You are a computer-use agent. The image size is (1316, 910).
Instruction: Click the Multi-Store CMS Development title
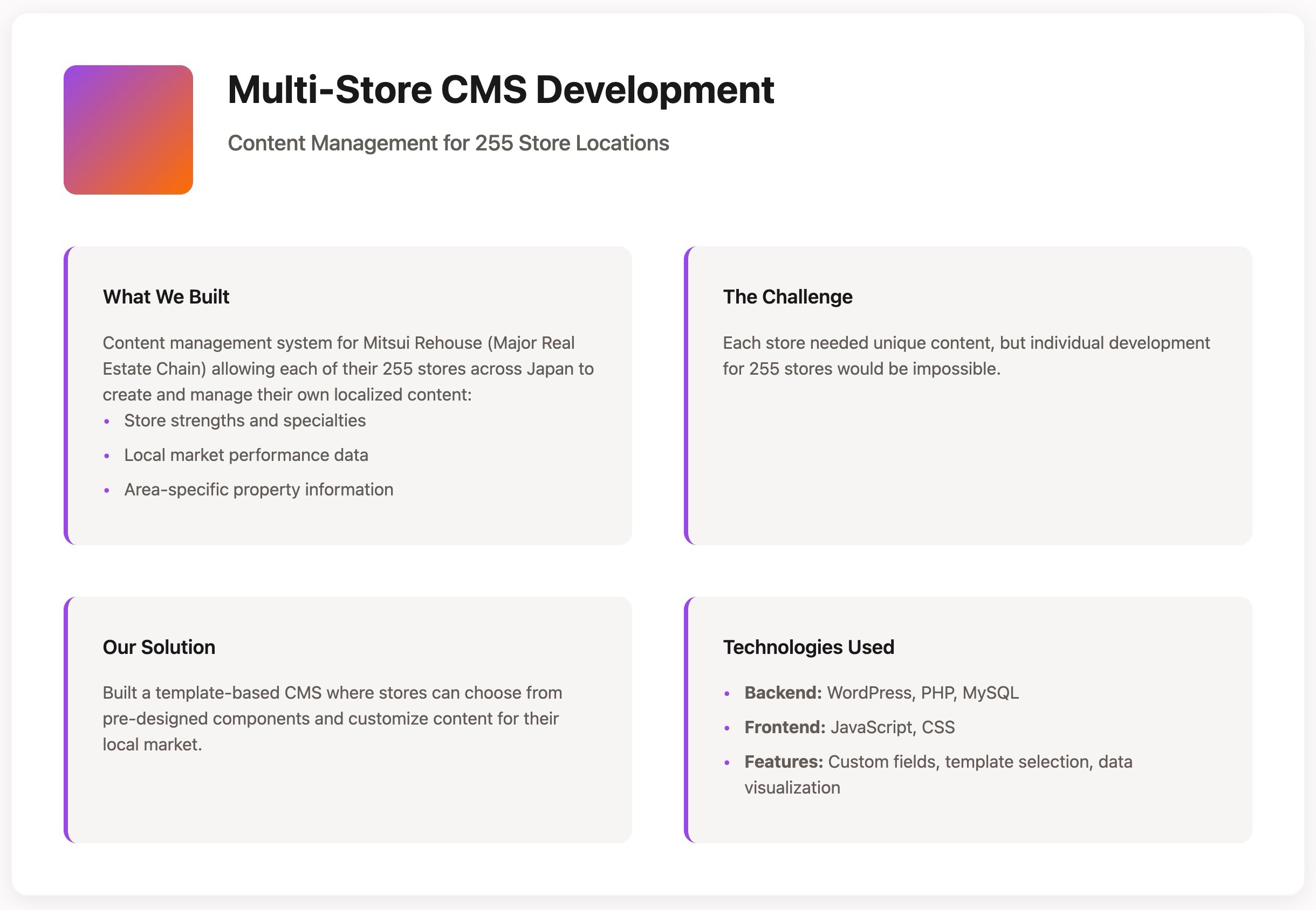pos(501,89)
